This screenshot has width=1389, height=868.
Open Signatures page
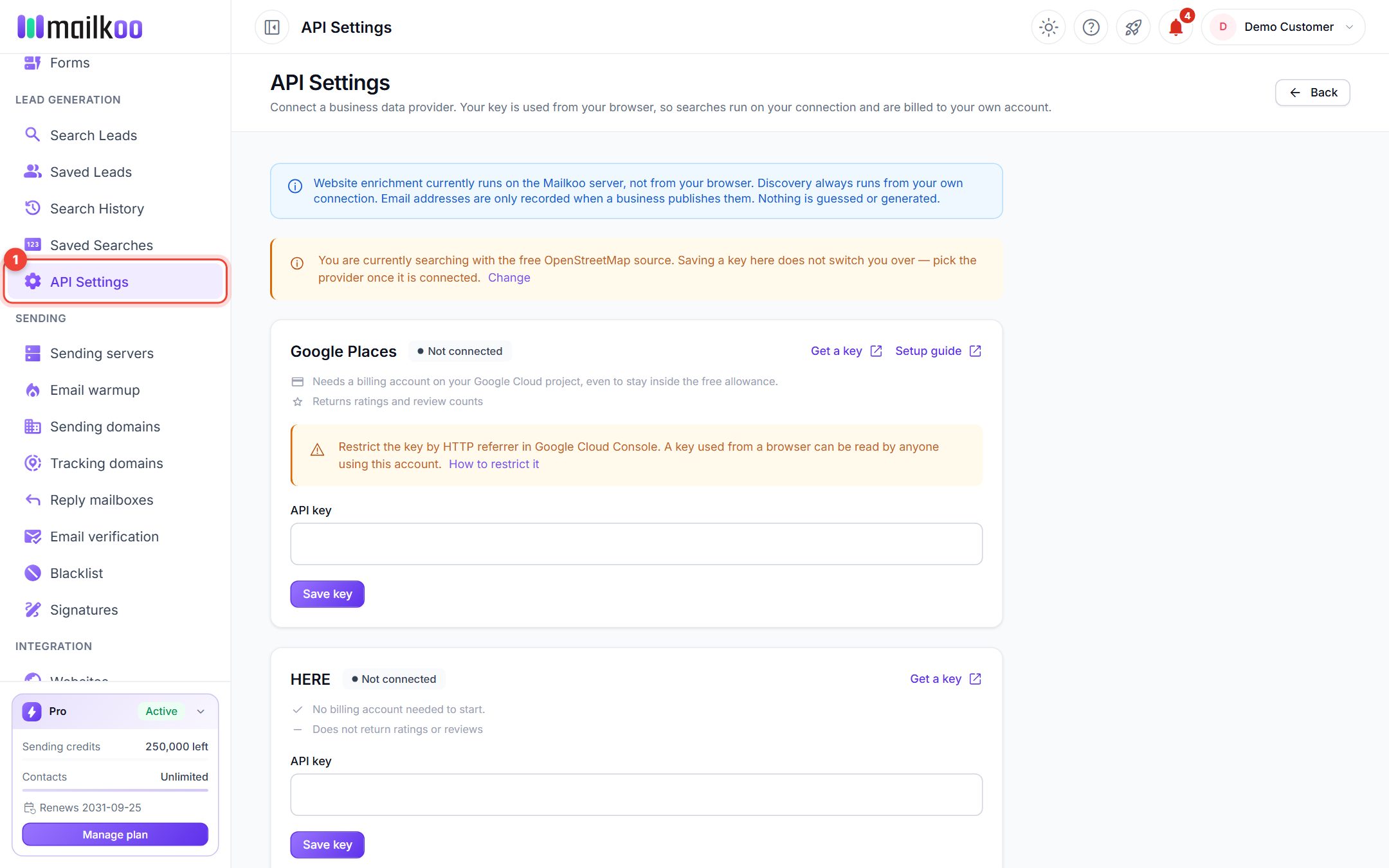pos(115,610)
